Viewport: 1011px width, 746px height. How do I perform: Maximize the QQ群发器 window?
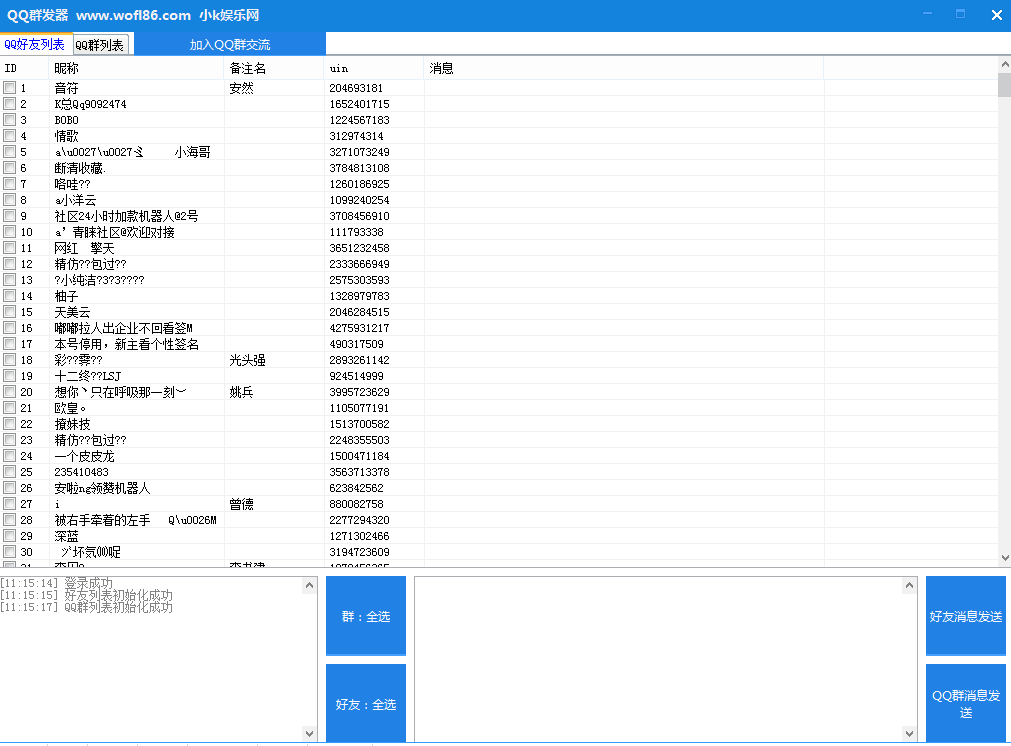coord(960,14)
